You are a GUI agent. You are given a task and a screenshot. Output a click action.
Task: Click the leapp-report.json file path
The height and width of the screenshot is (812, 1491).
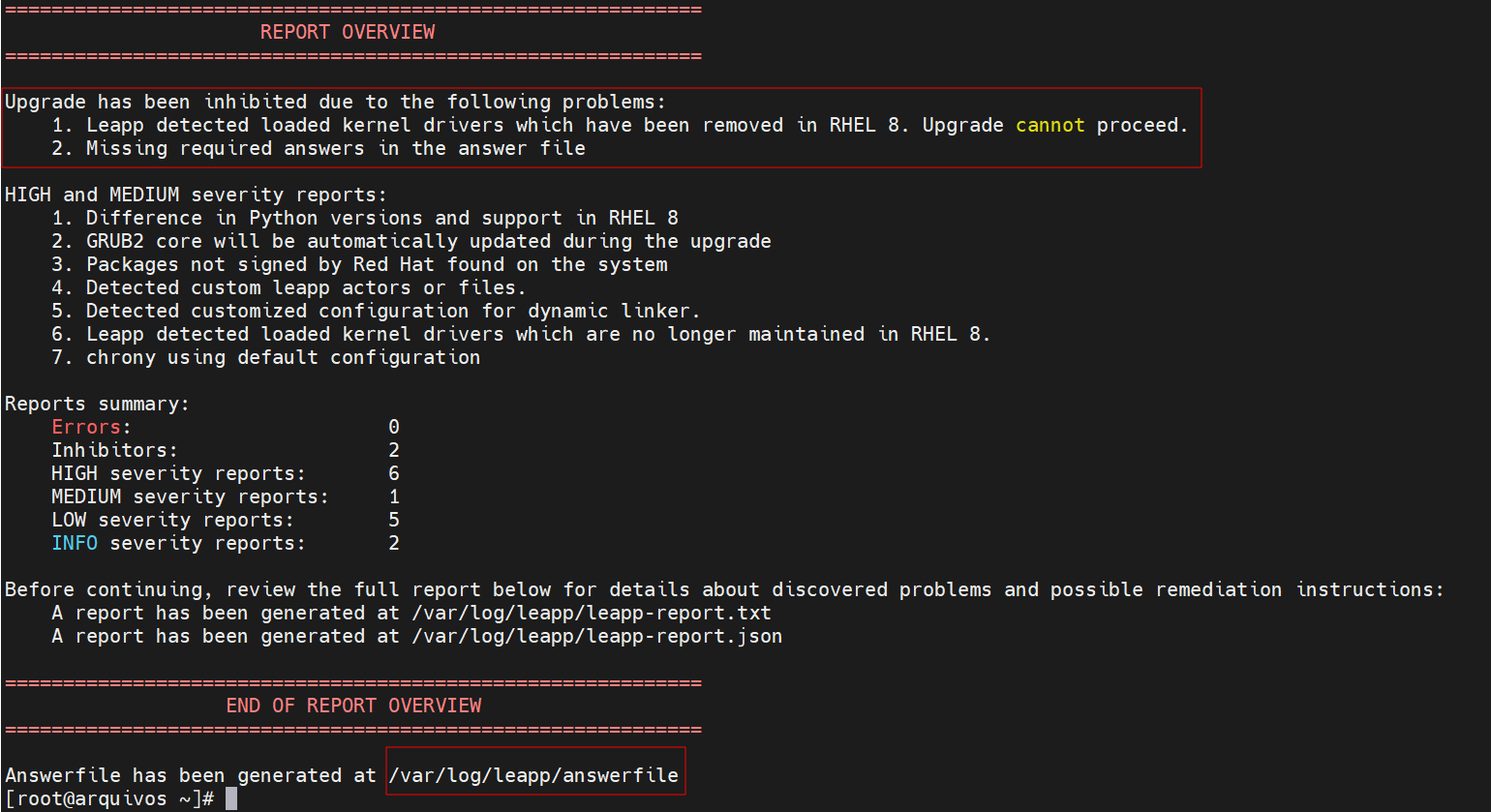596,636
